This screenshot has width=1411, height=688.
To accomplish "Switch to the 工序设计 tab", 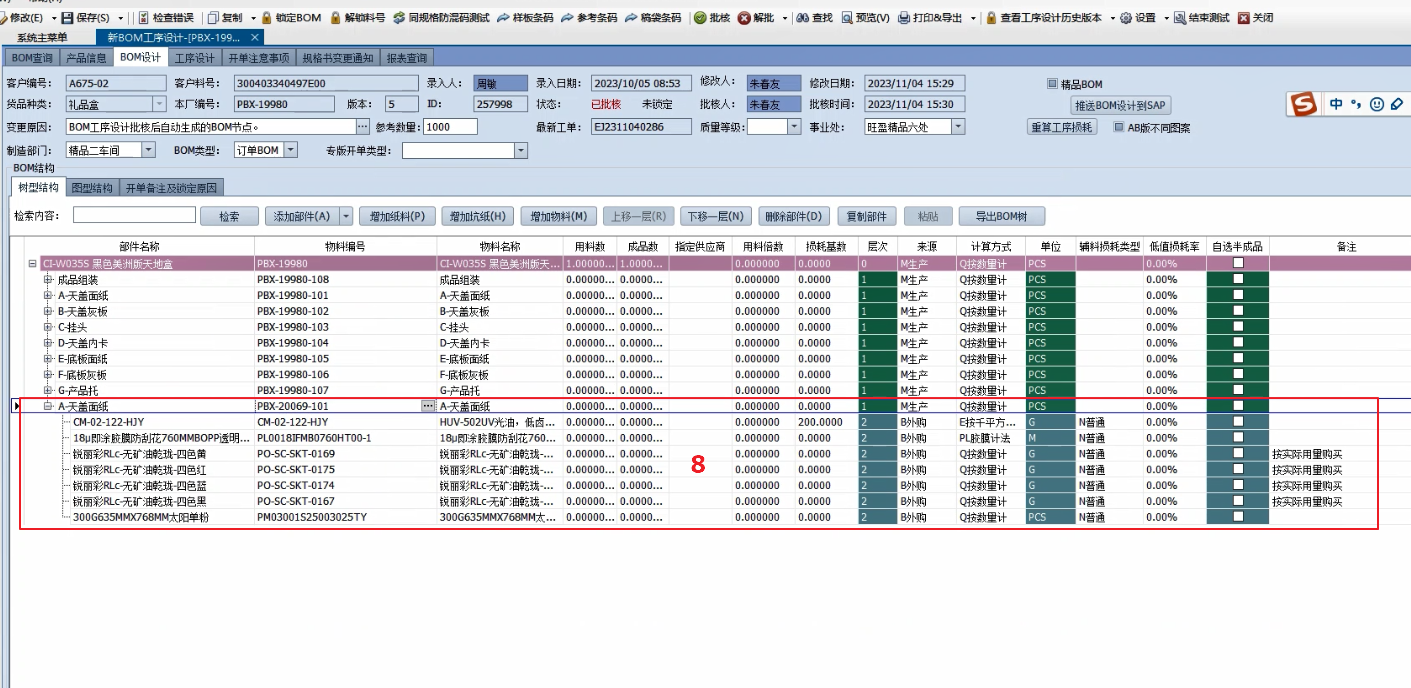I will tap(194, 58).
